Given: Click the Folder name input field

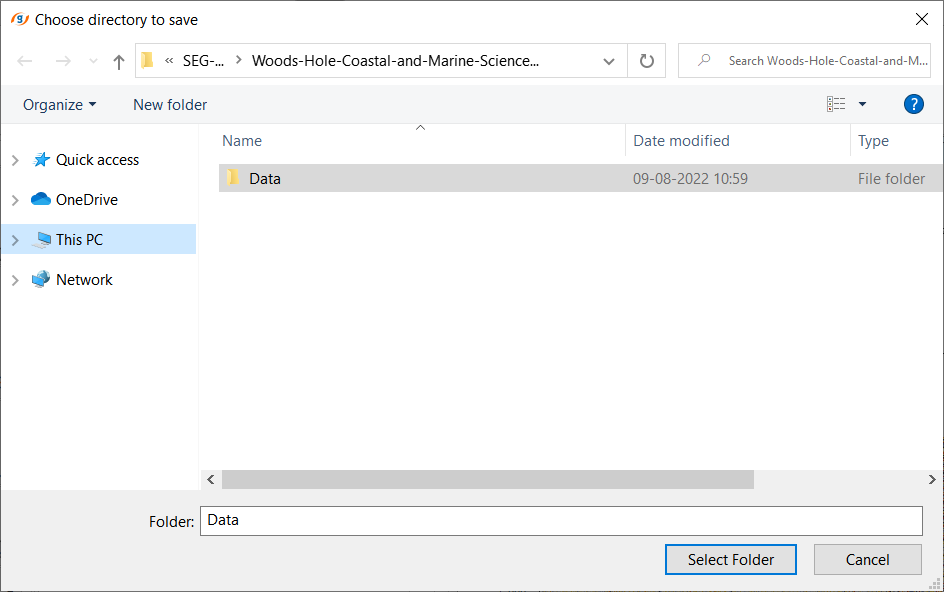Looking at the screenshot, I should coord(560,520).
